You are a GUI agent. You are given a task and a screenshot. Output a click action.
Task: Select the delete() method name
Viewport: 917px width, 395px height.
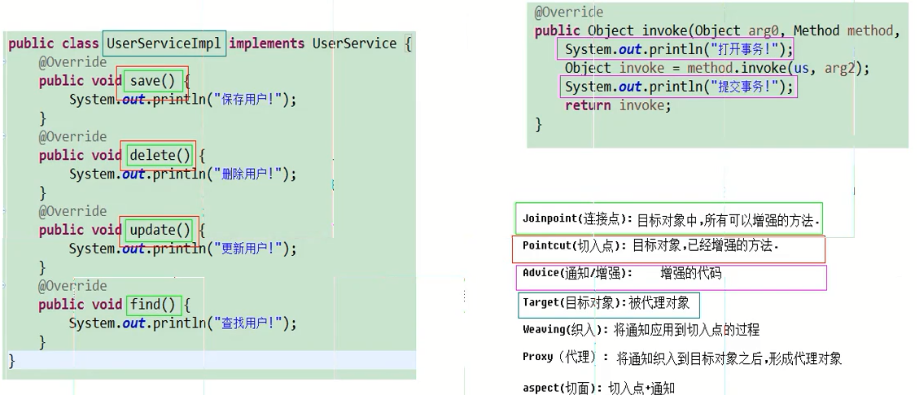[160, 155]
